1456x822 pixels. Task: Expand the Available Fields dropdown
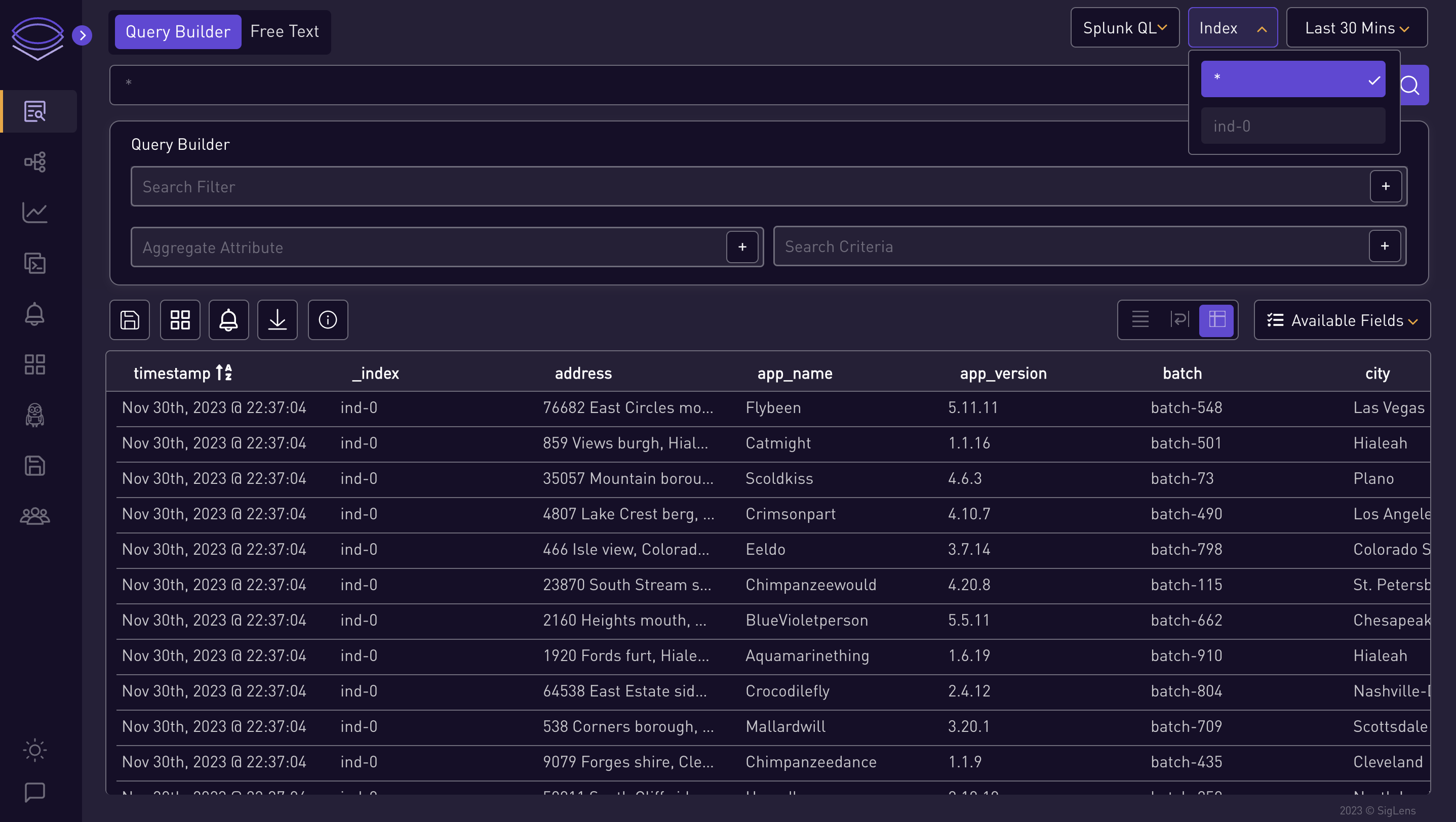point(1342,320)
